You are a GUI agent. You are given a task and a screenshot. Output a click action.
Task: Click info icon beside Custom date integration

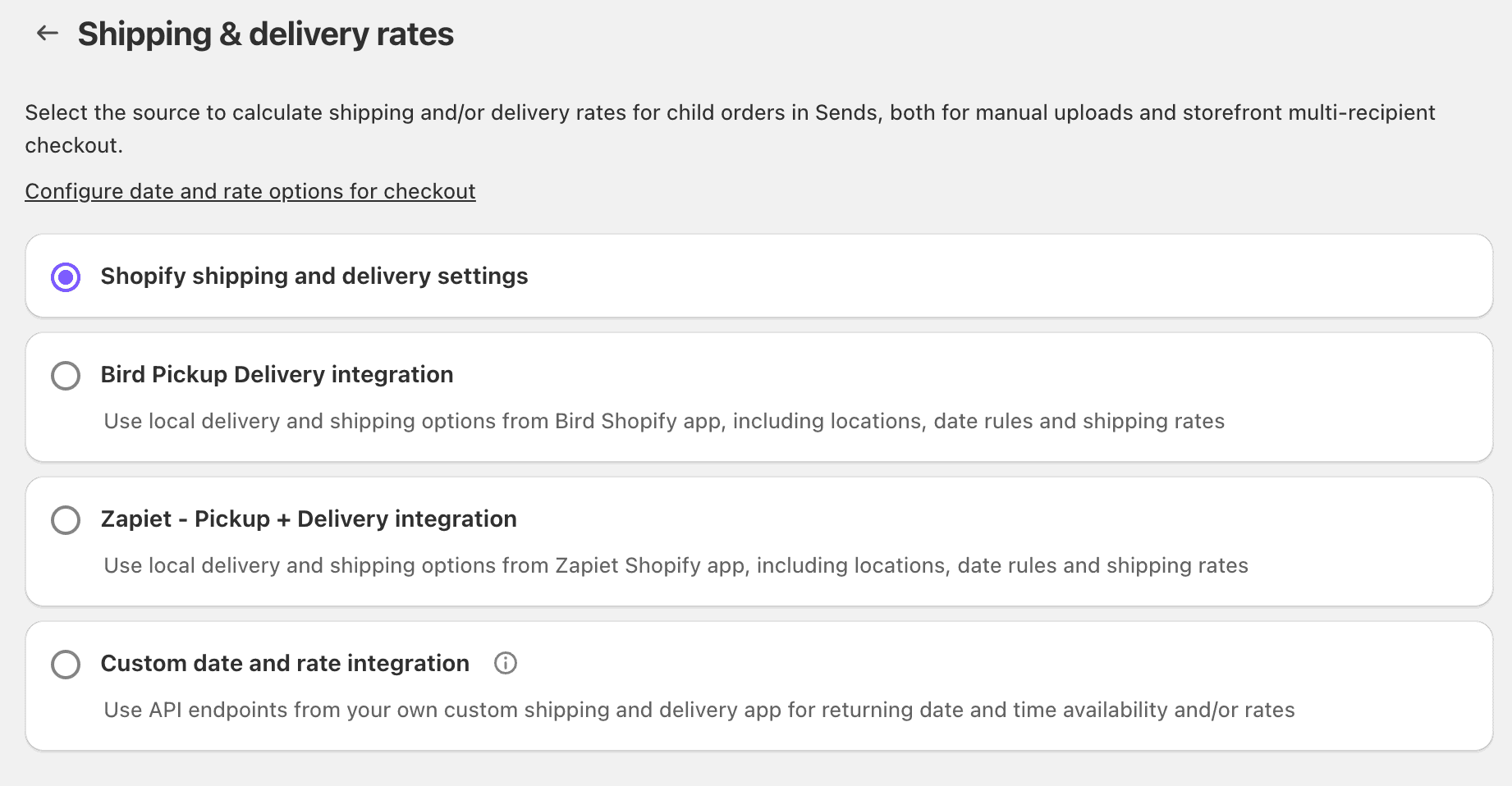[506, 663]
